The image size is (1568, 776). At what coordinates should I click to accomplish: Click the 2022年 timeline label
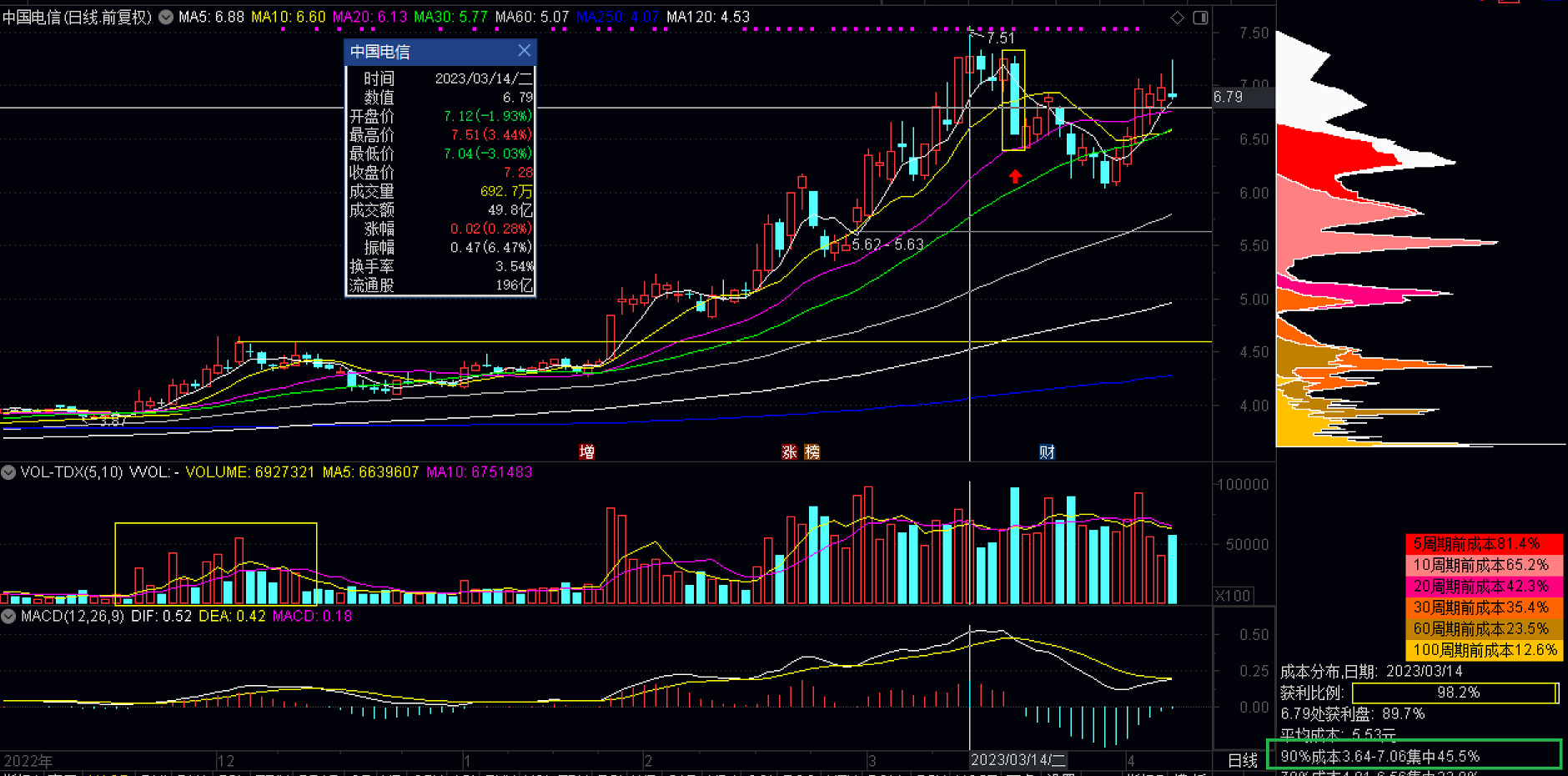point(28,761)
